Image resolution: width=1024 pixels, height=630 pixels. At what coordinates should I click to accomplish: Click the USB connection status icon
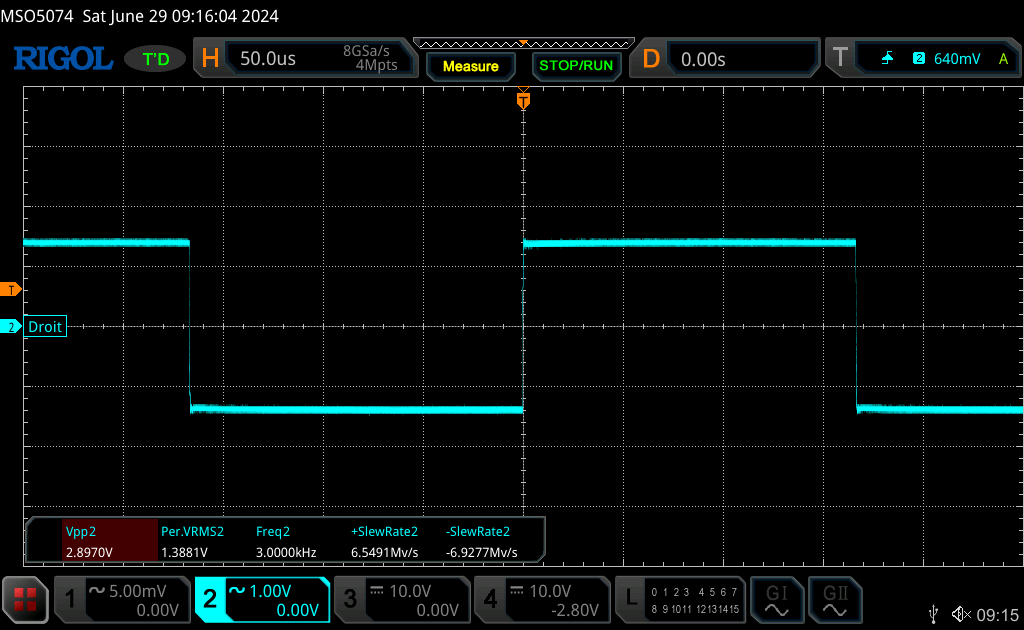coord(933,614)
